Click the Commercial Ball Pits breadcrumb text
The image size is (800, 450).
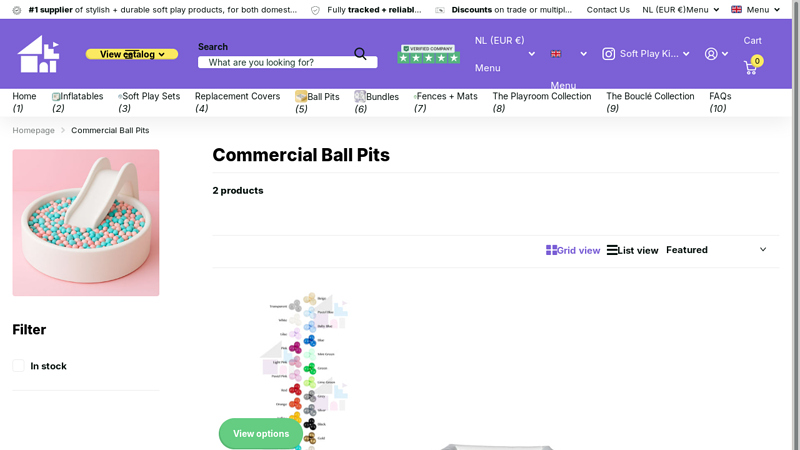coord(110,130)
